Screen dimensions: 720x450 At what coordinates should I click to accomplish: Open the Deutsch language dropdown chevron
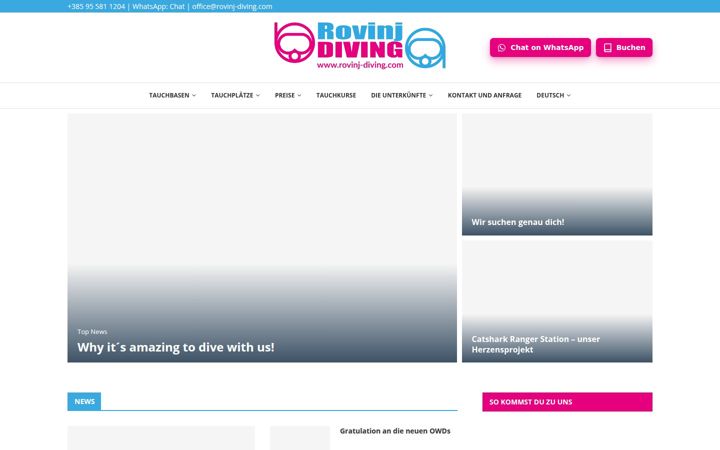click(568, 96)
